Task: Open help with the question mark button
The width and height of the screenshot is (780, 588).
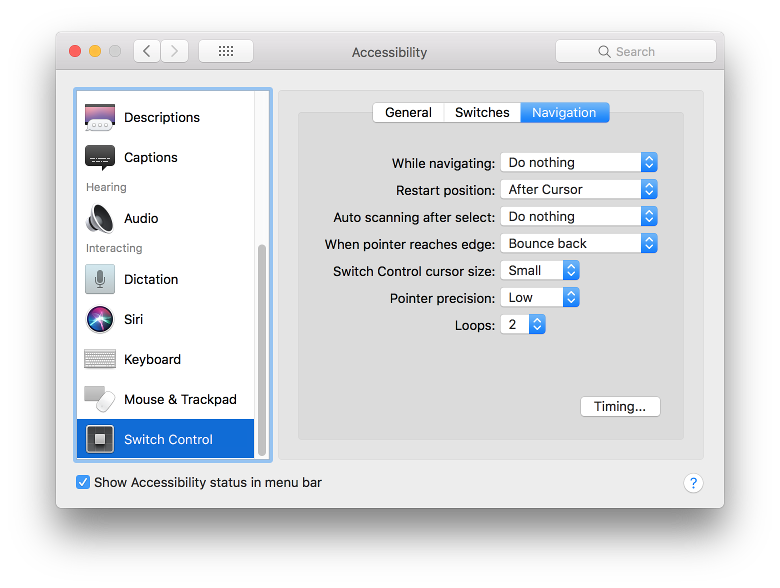Action: tap(693, 483)
